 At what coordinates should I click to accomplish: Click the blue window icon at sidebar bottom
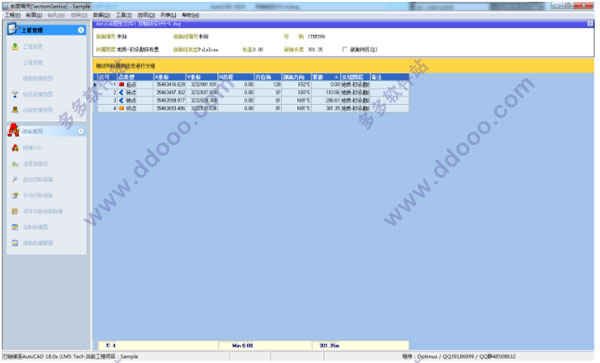click(15, 243)
